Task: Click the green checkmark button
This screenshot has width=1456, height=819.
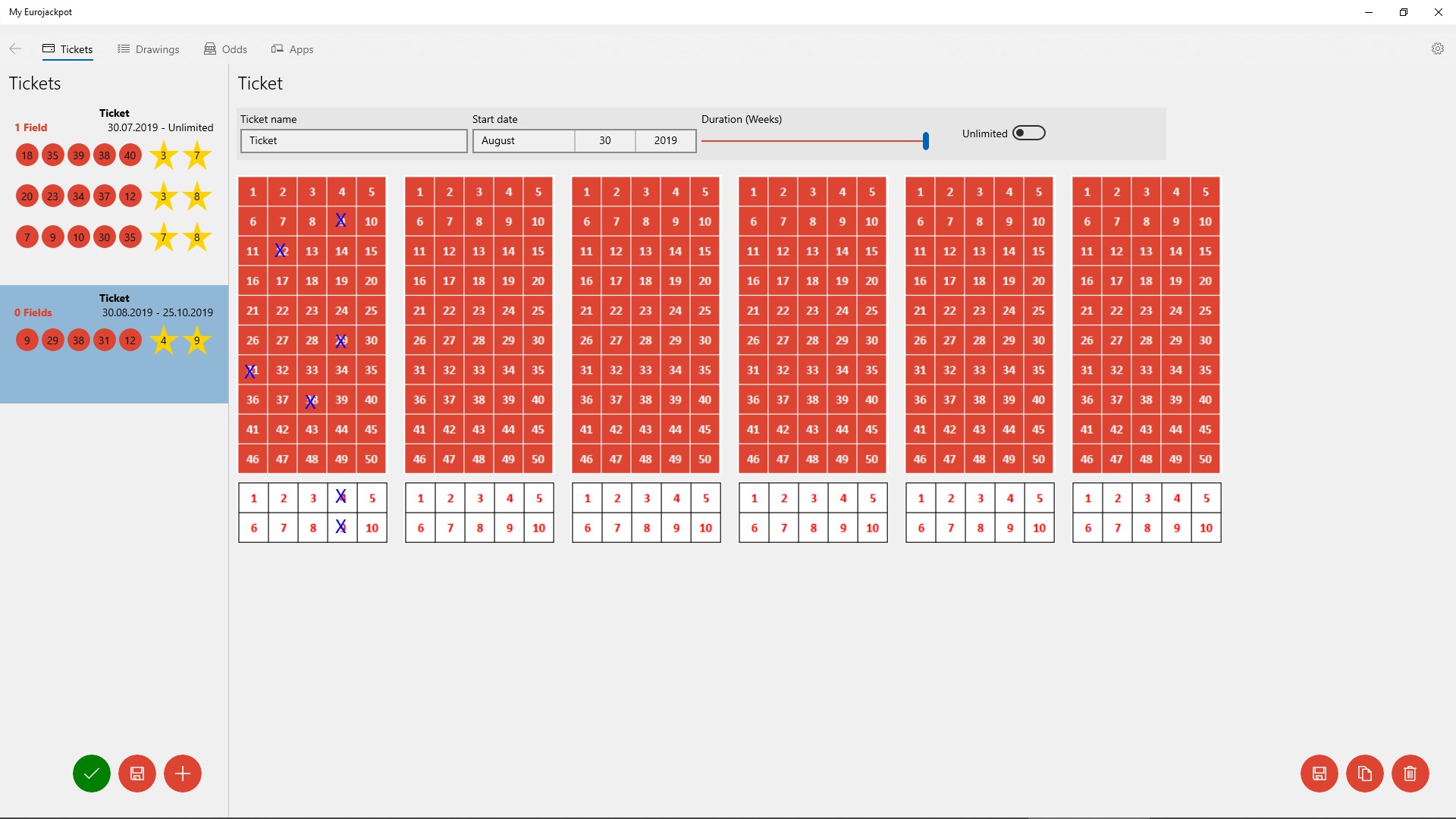Action: click(92, 773)
